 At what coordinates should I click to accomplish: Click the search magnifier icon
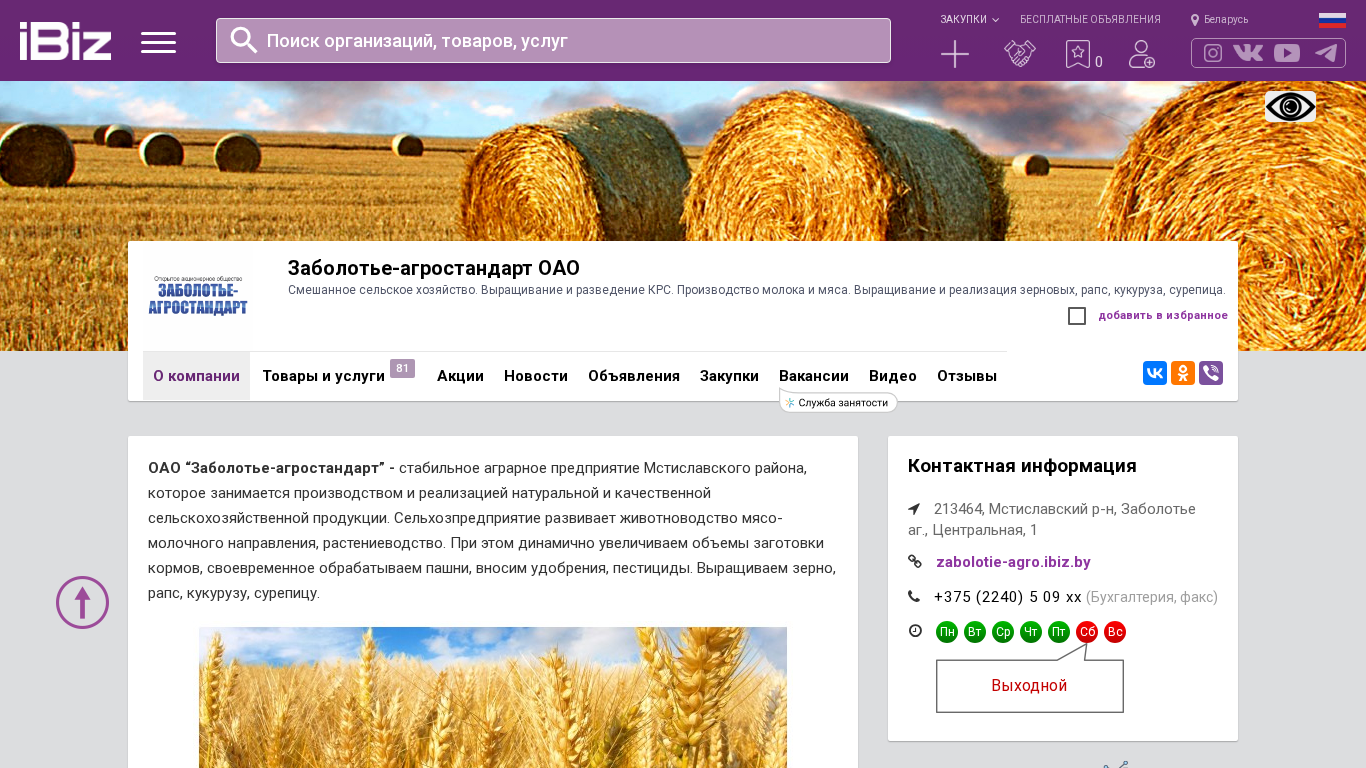(244, 40)
